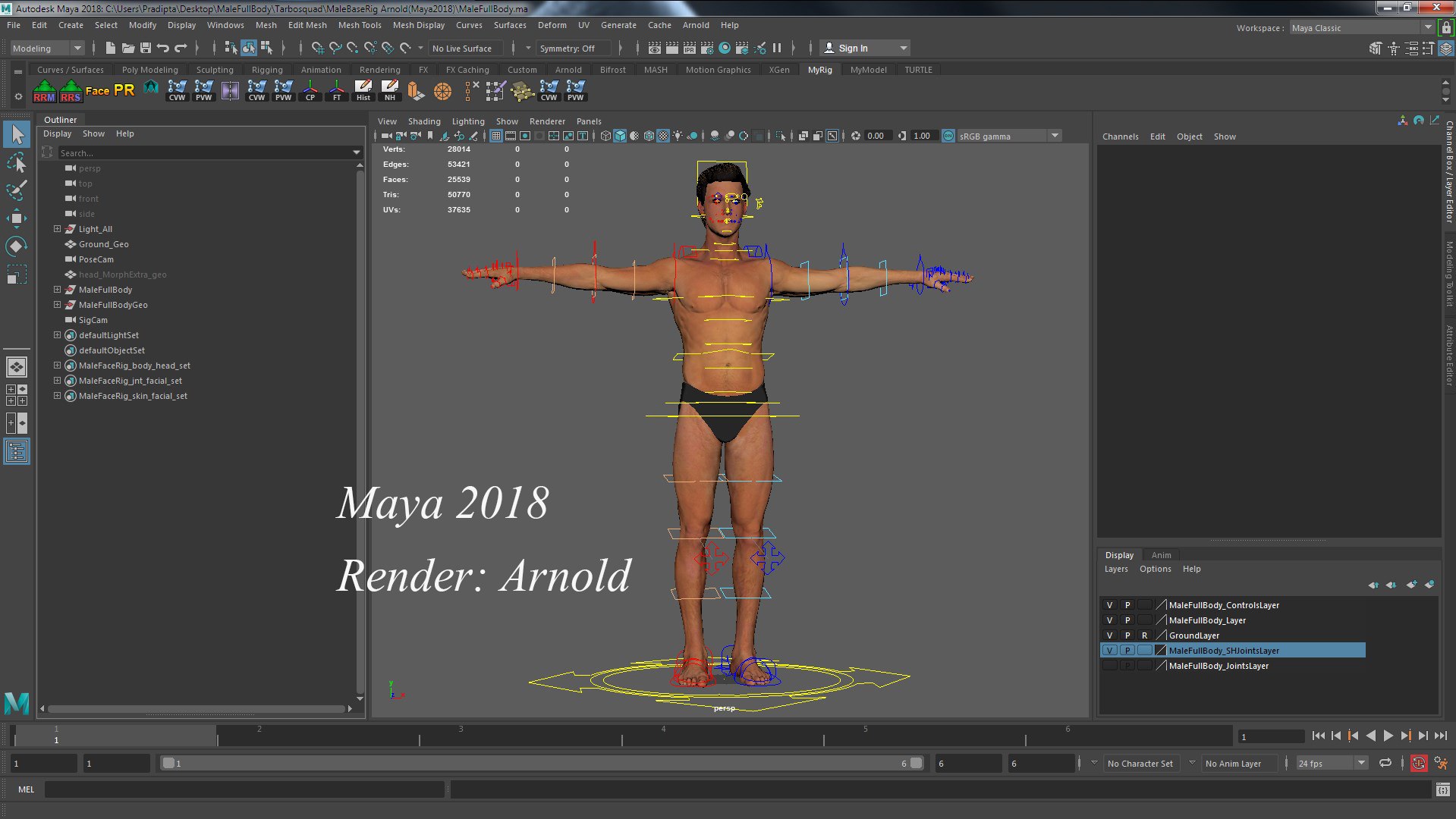The image size is (1456, 819).
Task: Toggle the auto keyframe button
Action: tap(1418, 763)
